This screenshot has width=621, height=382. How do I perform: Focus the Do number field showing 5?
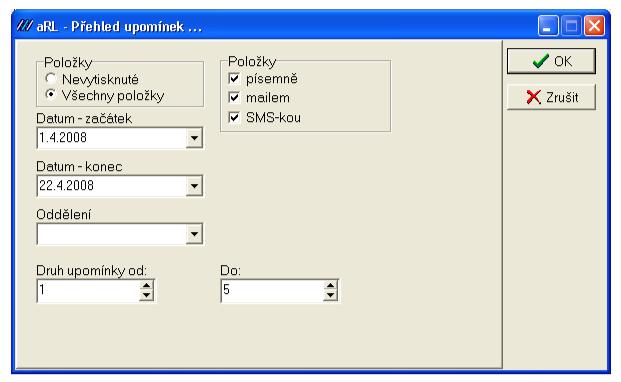(272, 290)
